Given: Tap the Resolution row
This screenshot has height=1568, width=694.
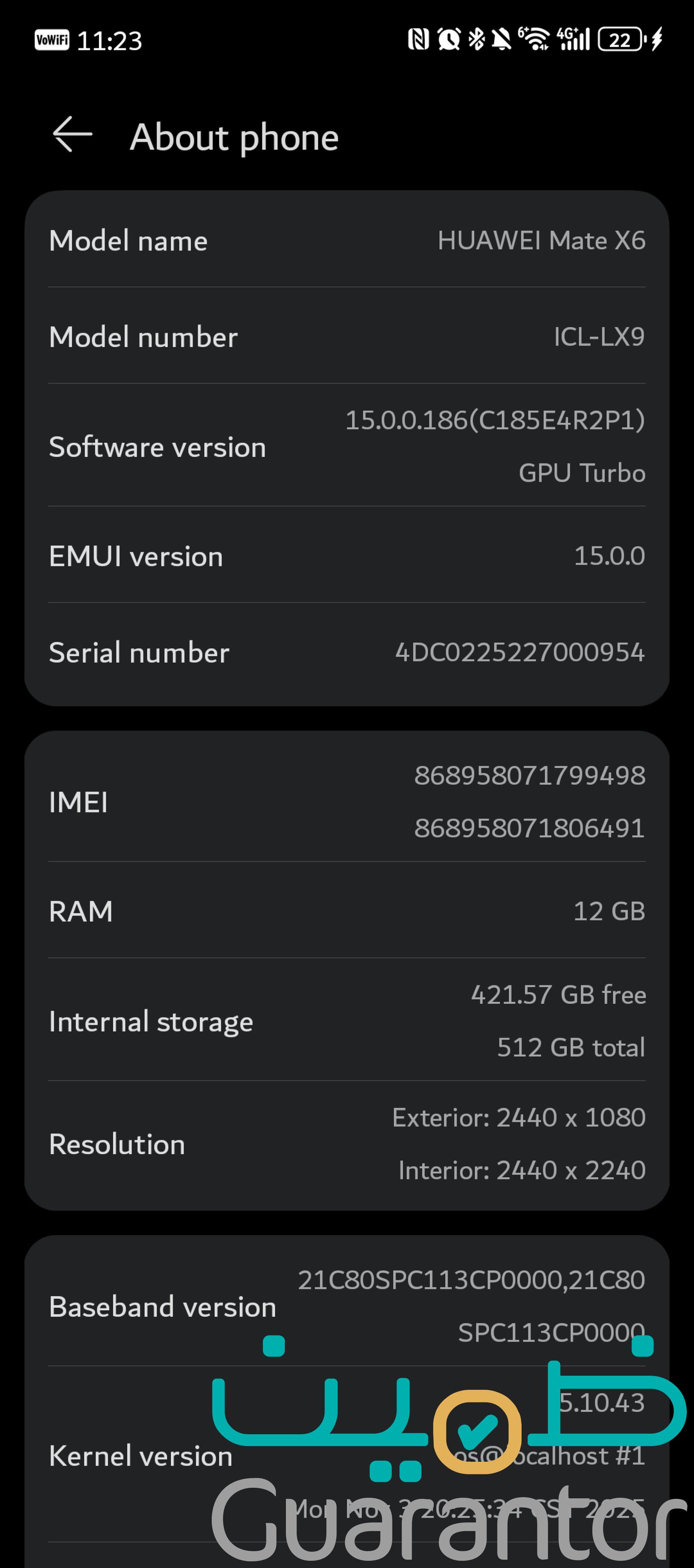Looking at the screenshot, I should point(347,1144).
